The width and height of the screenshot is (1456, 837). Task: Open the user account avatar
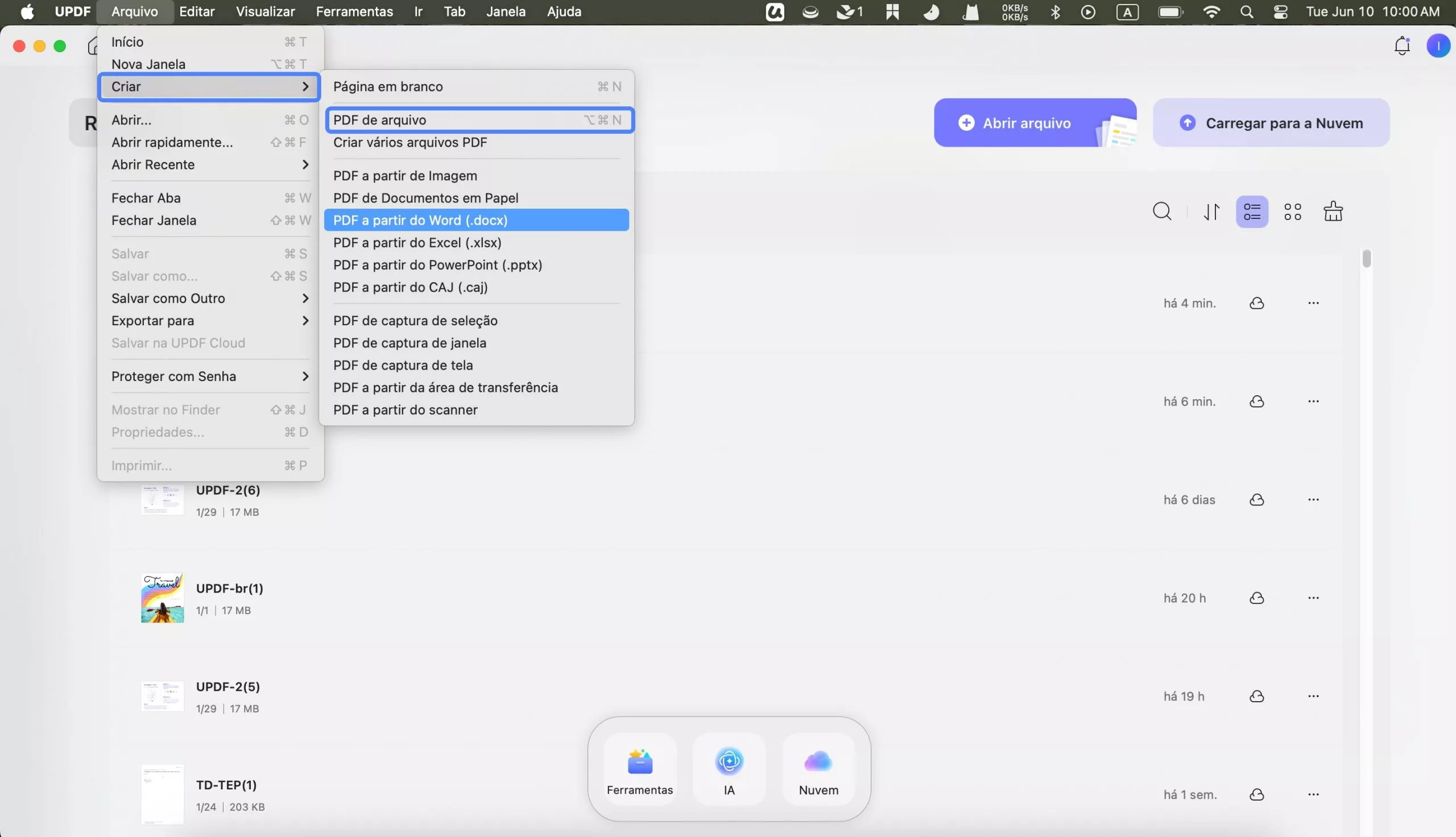click(x=1438, y=46)
